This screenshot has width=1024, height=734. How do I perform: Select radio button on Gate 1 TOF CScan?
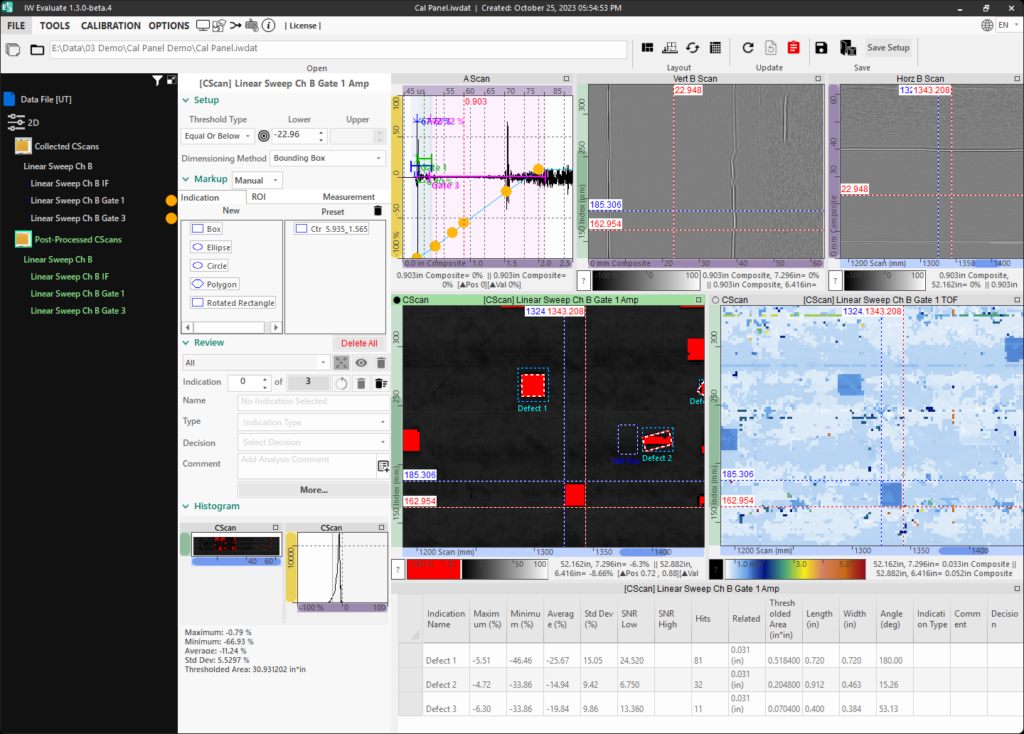coord(714,300)
